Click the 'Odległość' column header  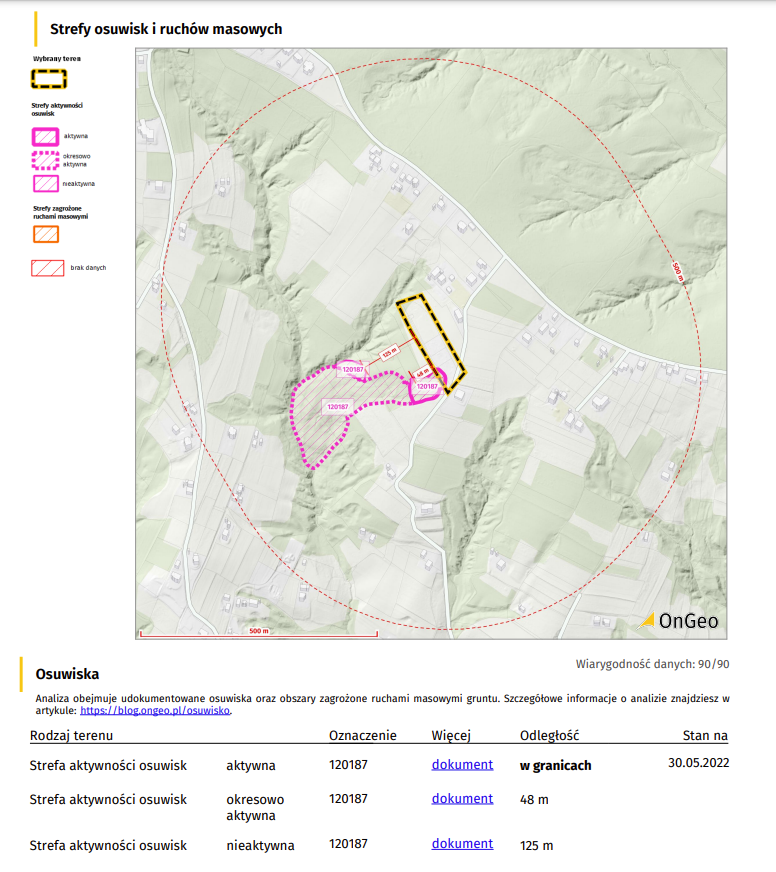click(x=549, y=736)
